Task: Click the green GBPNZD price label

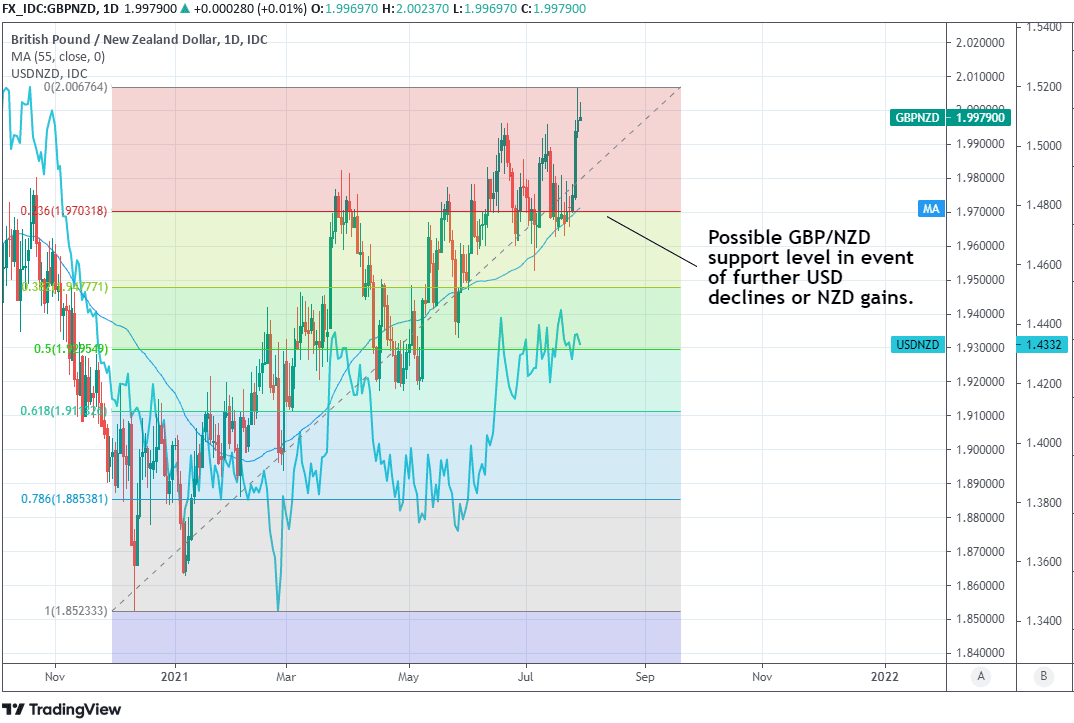Action: point(950,117)
